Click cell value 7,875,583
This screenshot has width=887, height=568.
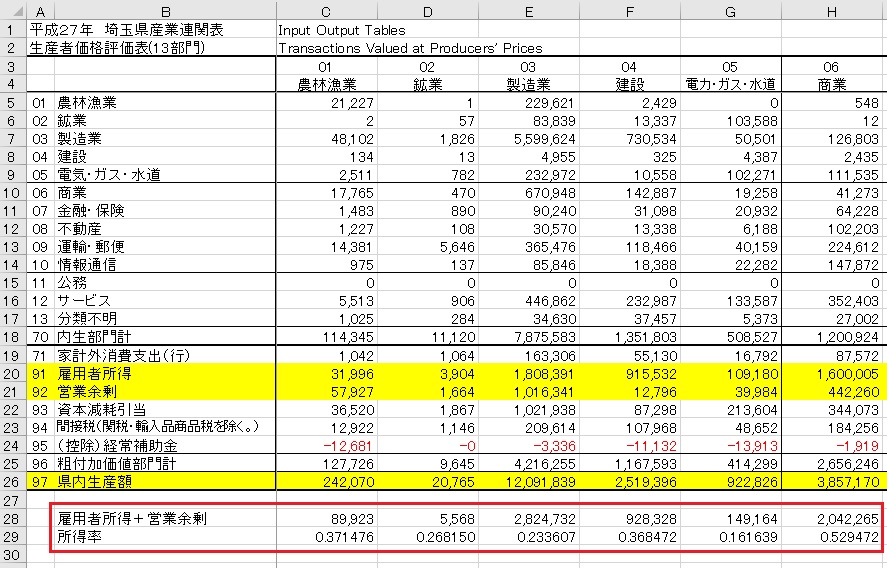pyautogui.click(x=544, y=338)
